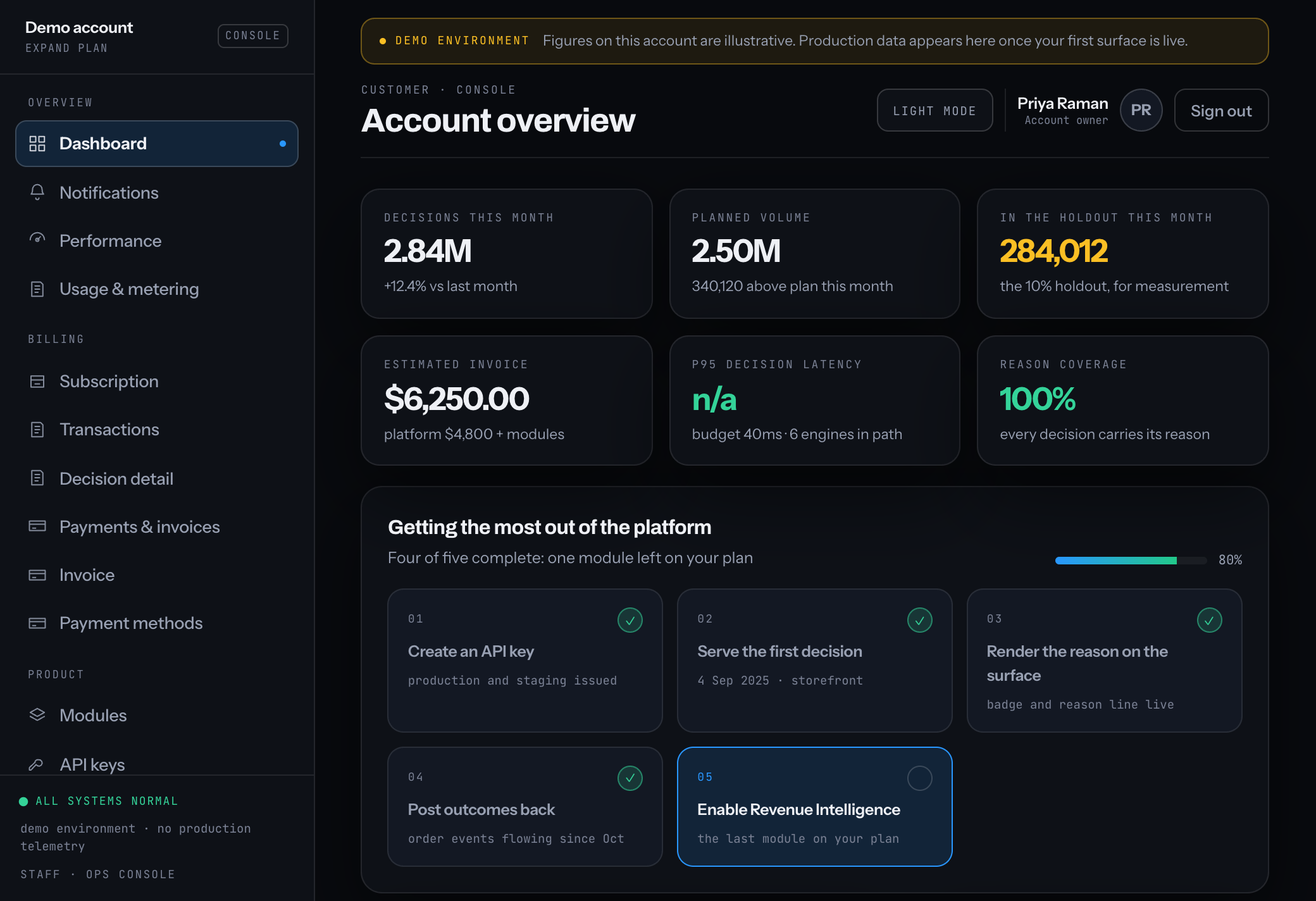This screenshot has width=1316, height=901.
Task: Tick the empty circle on Enable Revenue Intelligence
Action: [920, 778]
